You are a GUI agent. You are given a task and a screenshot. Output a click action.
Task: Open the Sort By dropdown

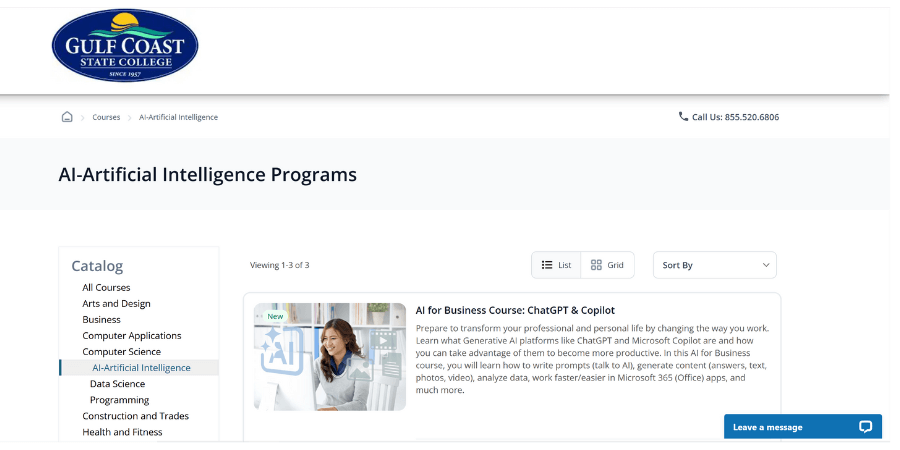[715, 265]
